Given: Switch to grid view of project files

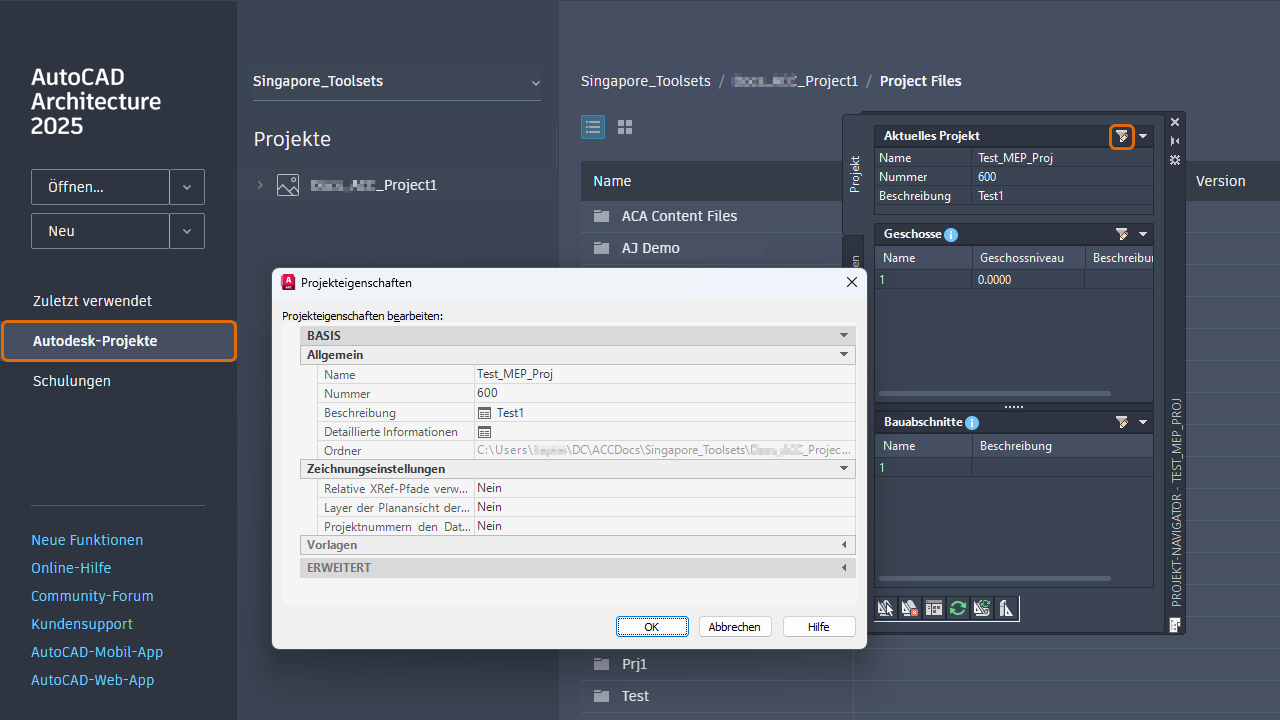Looking at the screenshot, I should 625,127.
